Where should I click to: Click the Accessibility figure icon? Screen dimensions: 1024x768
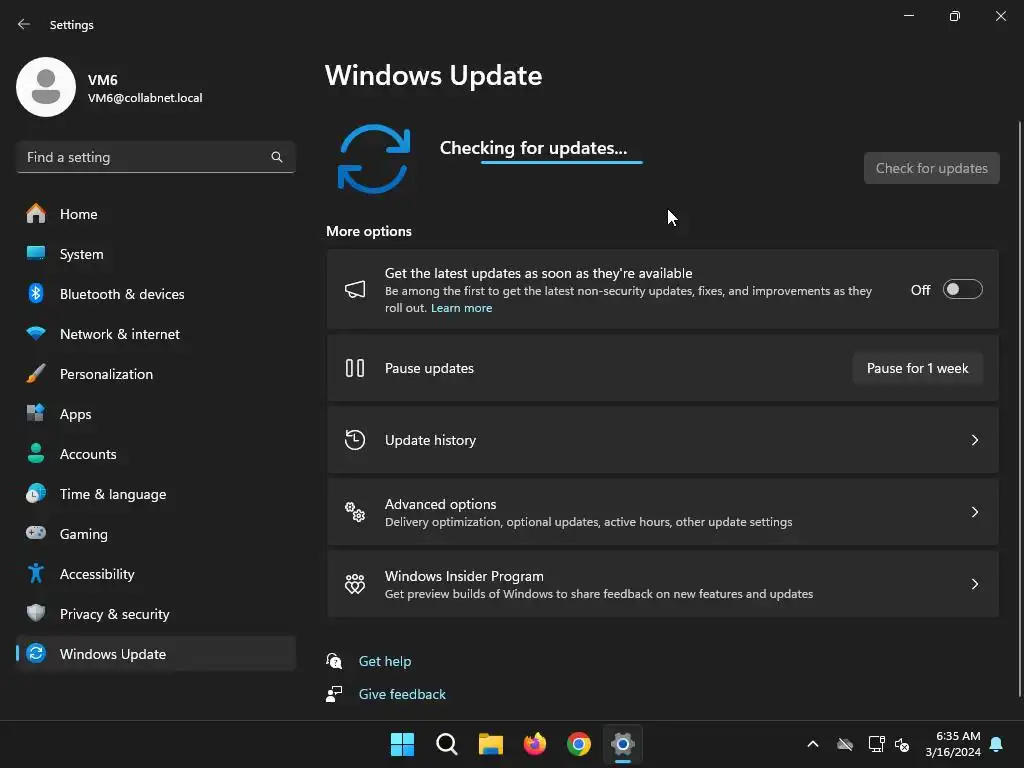(x=36, y=573)
